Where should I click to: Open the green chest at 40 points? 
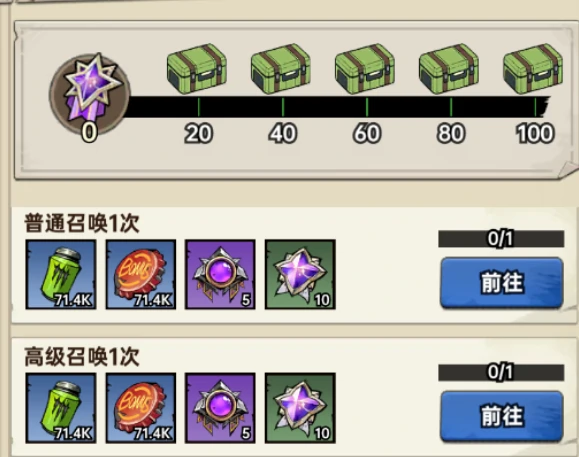[x=281, y=69]
